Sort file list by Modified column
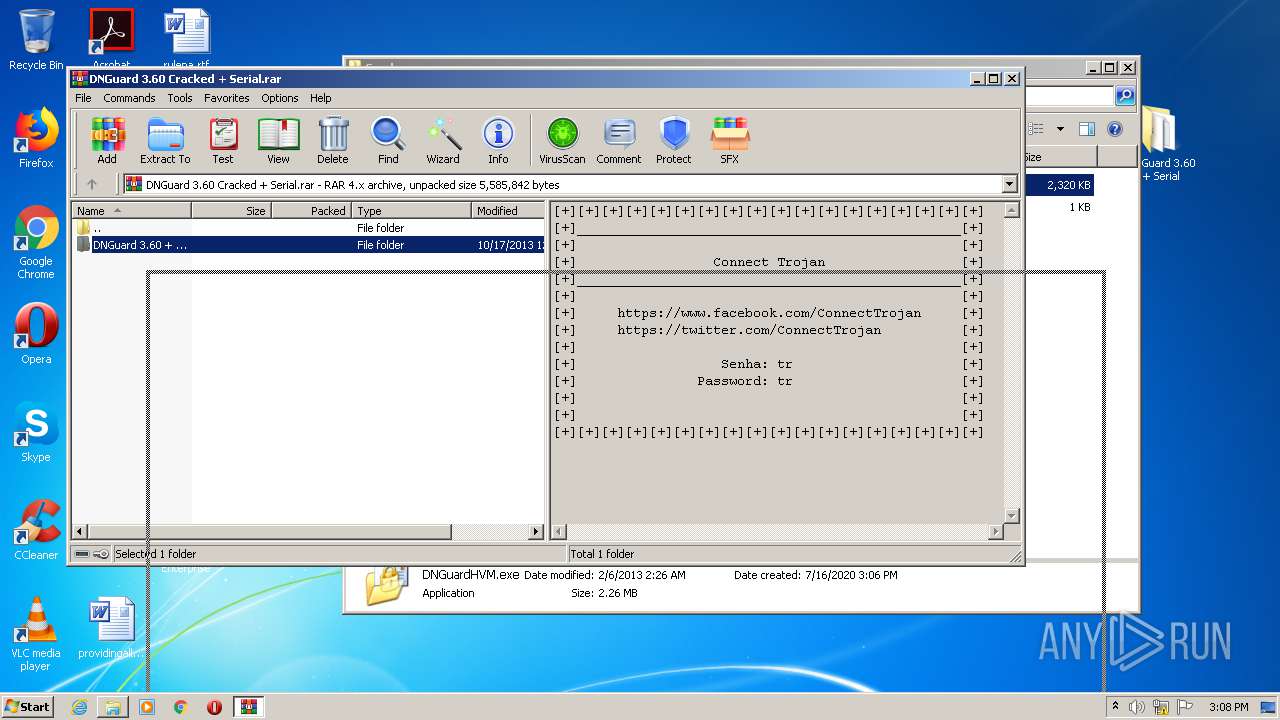 click(509, 211)
